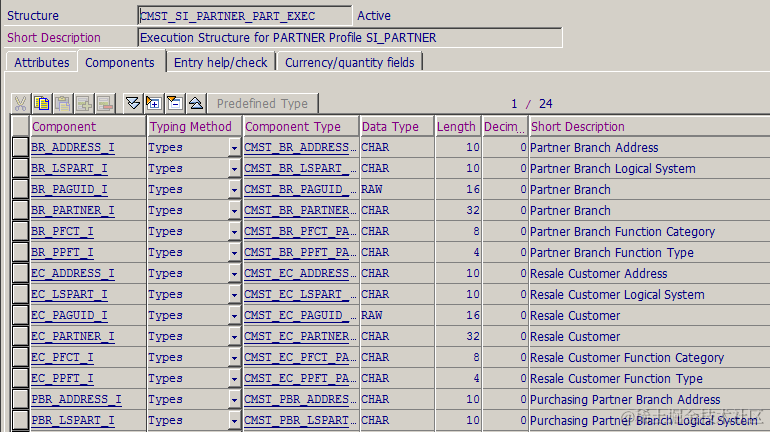Click 'Resale Customer Function Type' description
770x432 pixels.
(616, 379)
